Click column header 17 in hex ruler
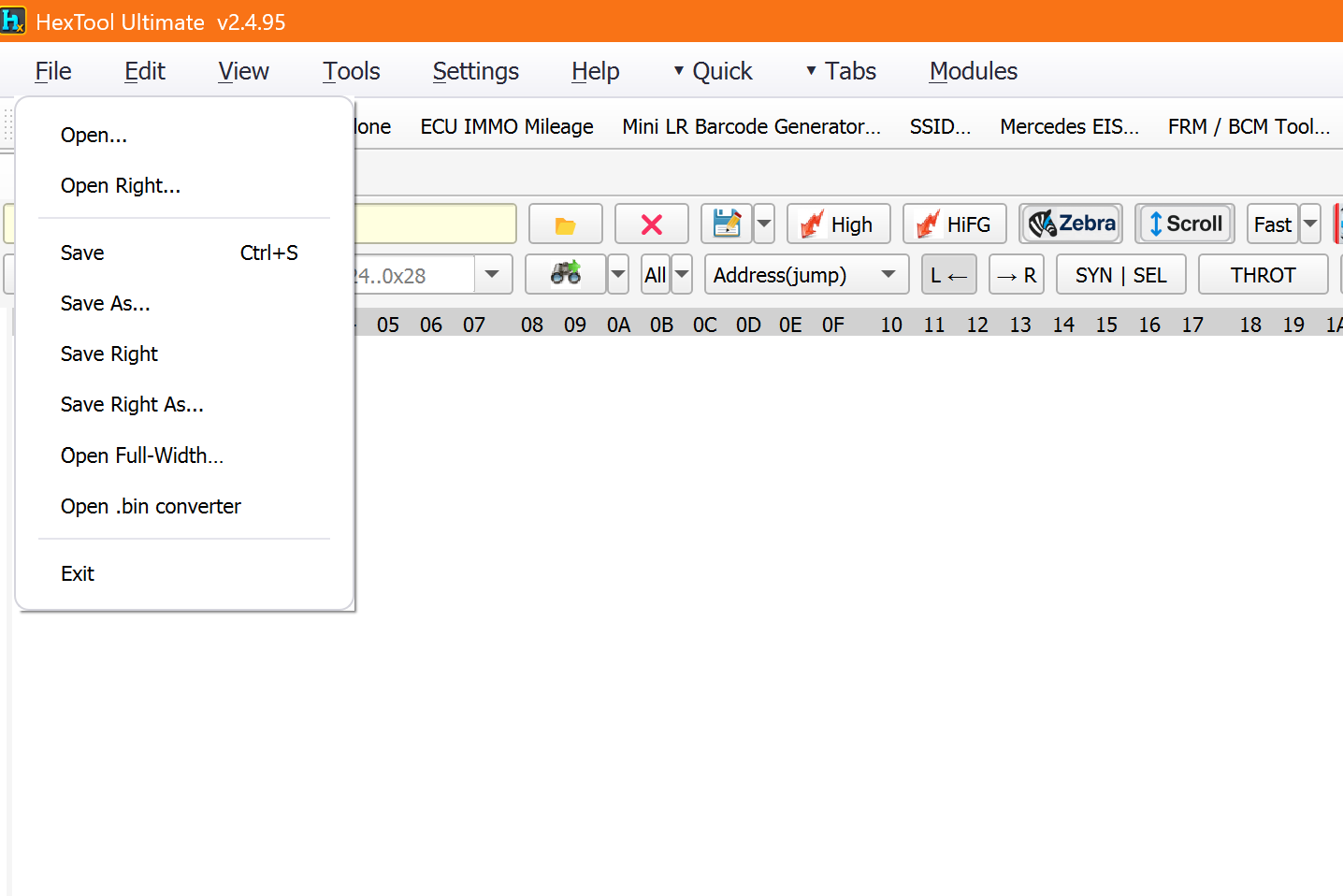This screenshot has width=1343, height=896. pos(1192,325)
